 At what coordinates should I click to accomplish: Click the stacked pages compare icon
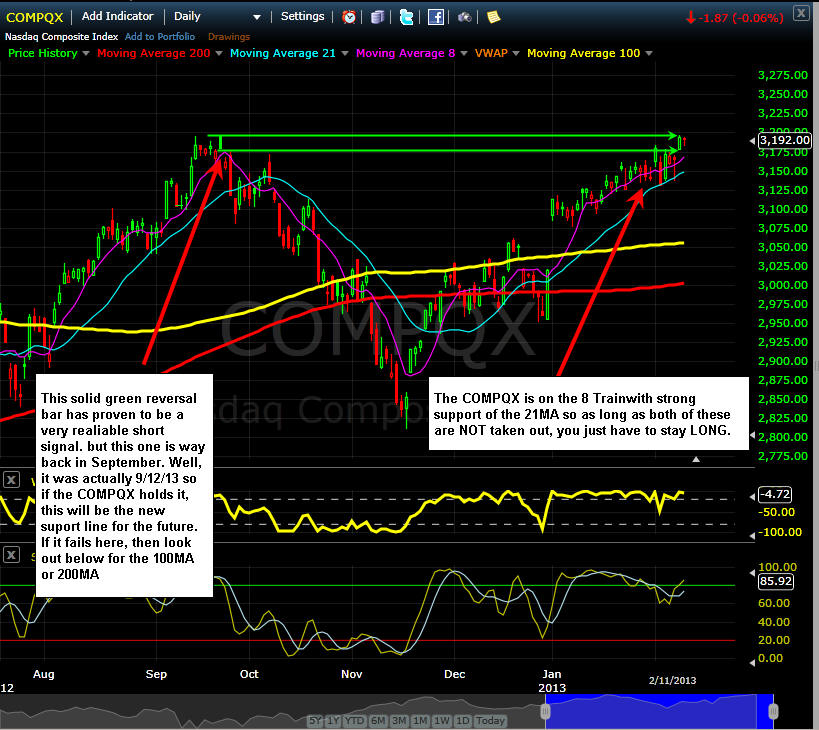click(377, 17)
